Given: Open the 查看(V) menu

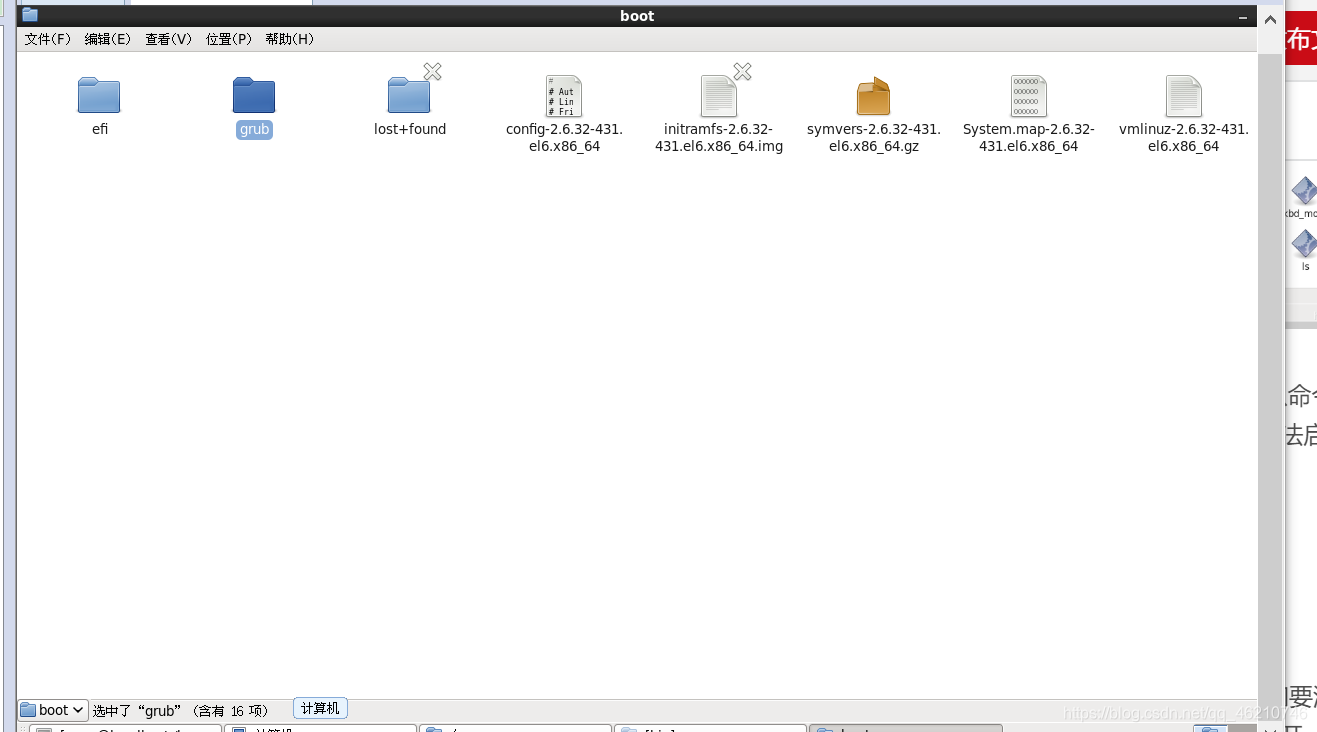Looking at the screenshot, I should (168, 39).
